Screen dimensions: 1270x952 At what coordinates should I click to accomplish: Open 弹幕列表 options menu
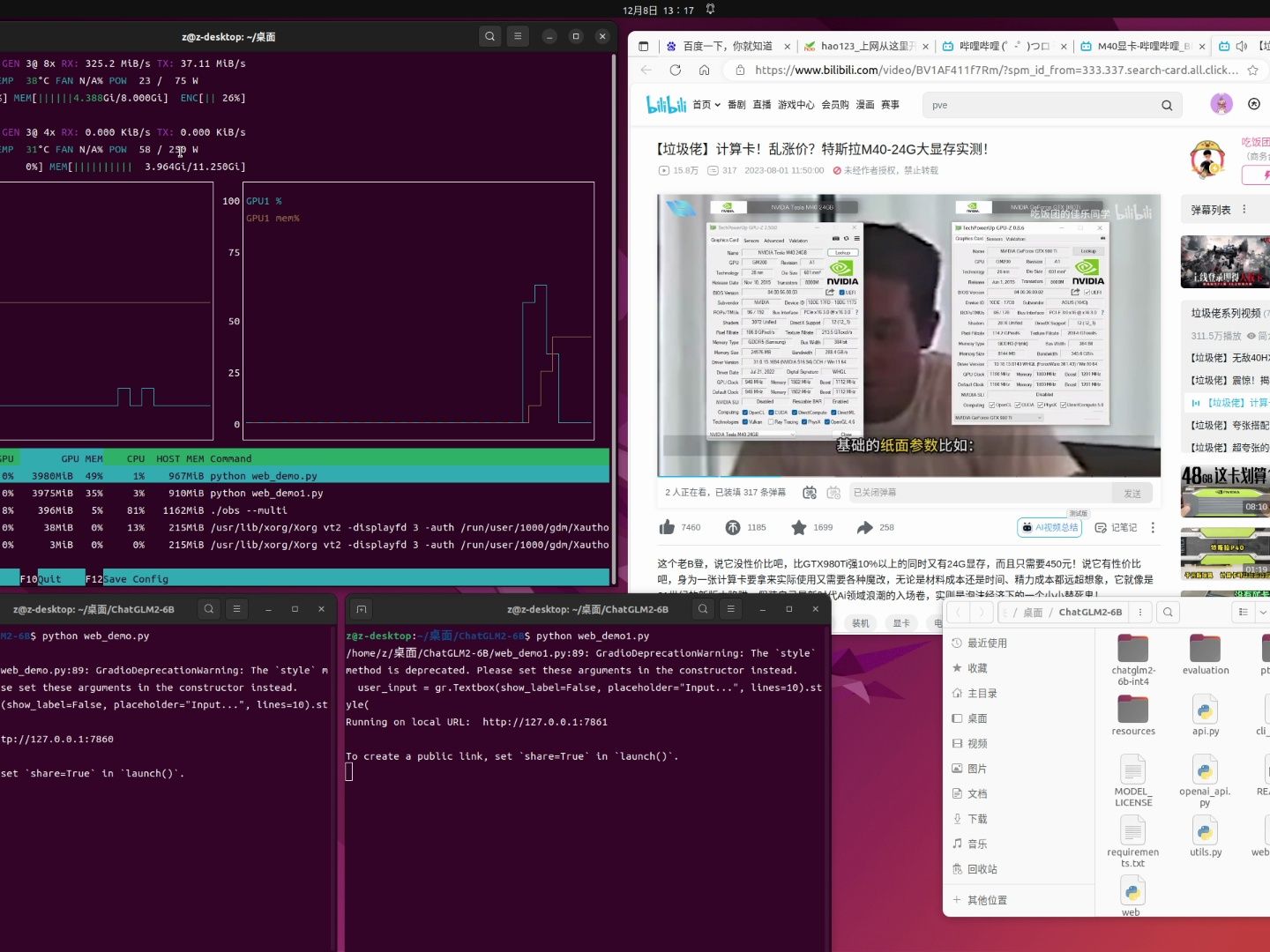tap(1244, 210)
